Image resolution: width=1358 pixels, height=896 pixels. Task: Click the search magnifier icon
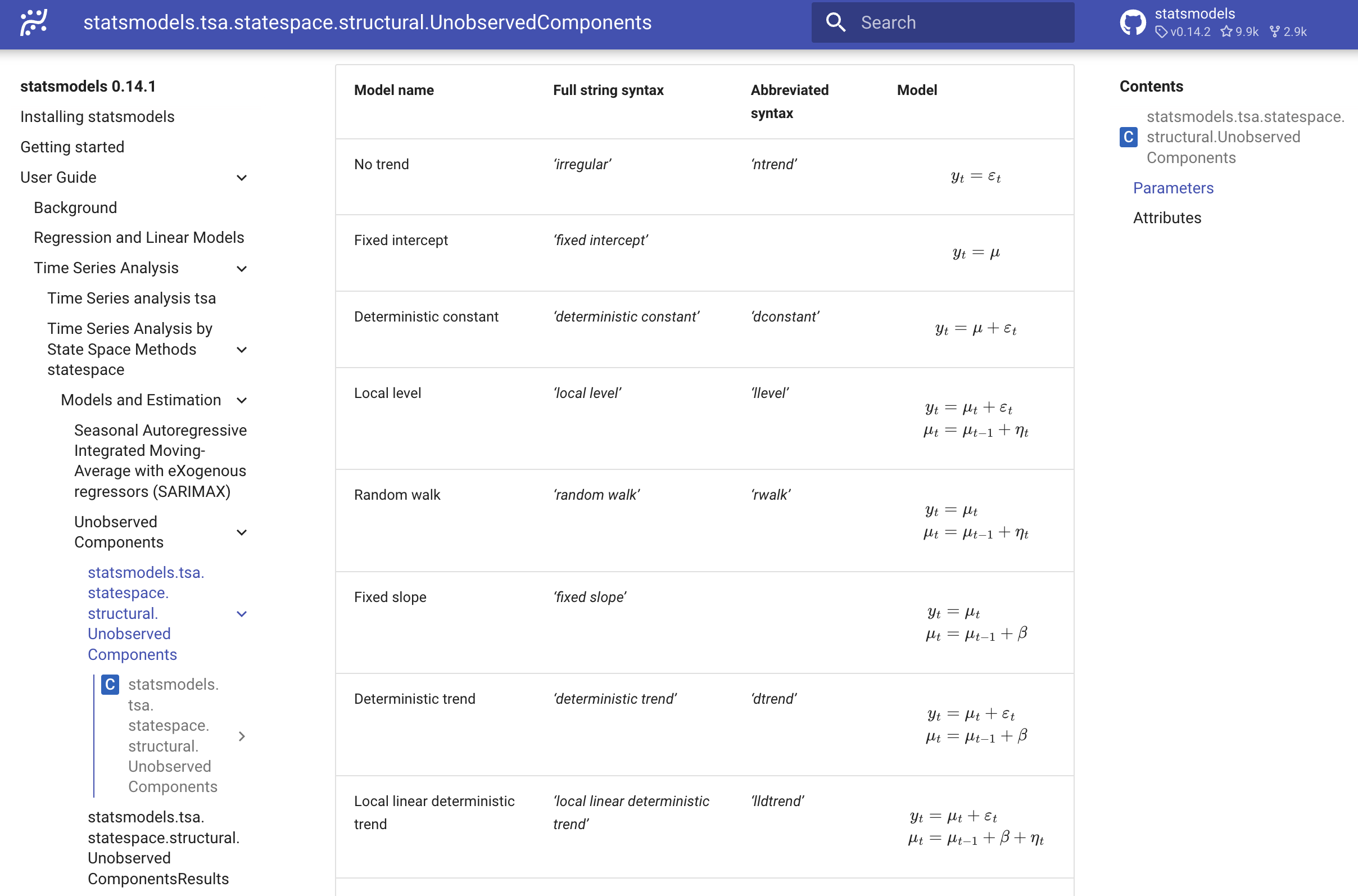[x=835, y=22]
